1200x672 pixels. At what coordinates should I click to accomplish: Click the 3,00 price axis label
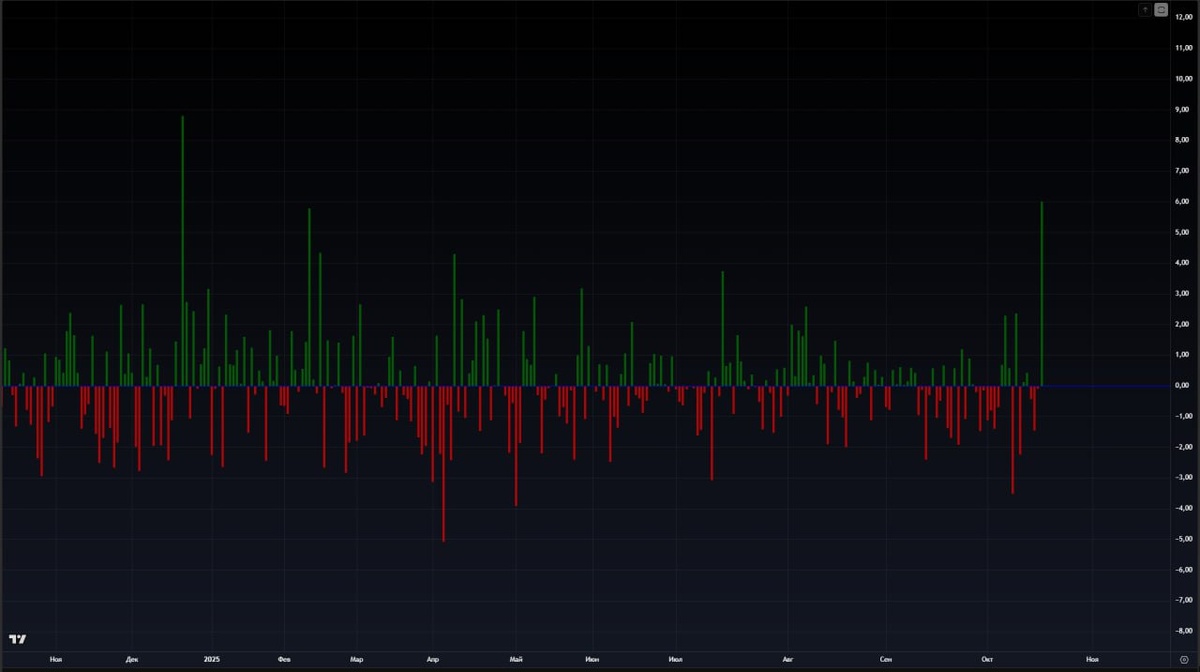pyautogui.click(x=1182, y=293)
